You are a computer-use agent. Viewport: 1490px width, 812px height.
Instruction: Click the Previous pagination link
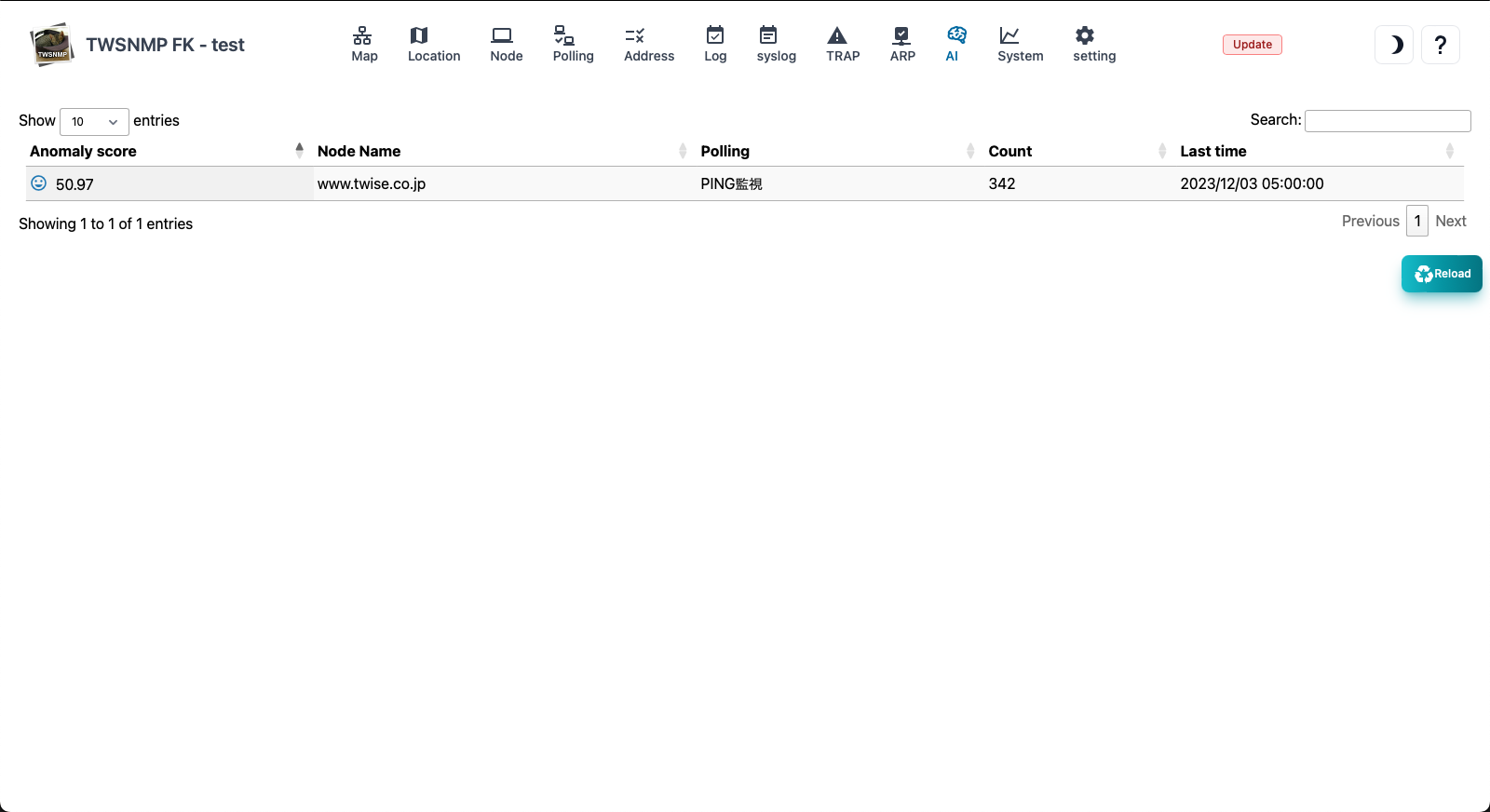pos(1370,221)
